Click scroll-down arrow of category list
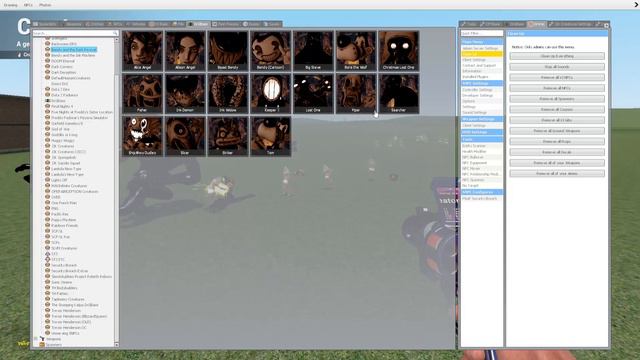This screenshot has height=360, width=640. 117,345
